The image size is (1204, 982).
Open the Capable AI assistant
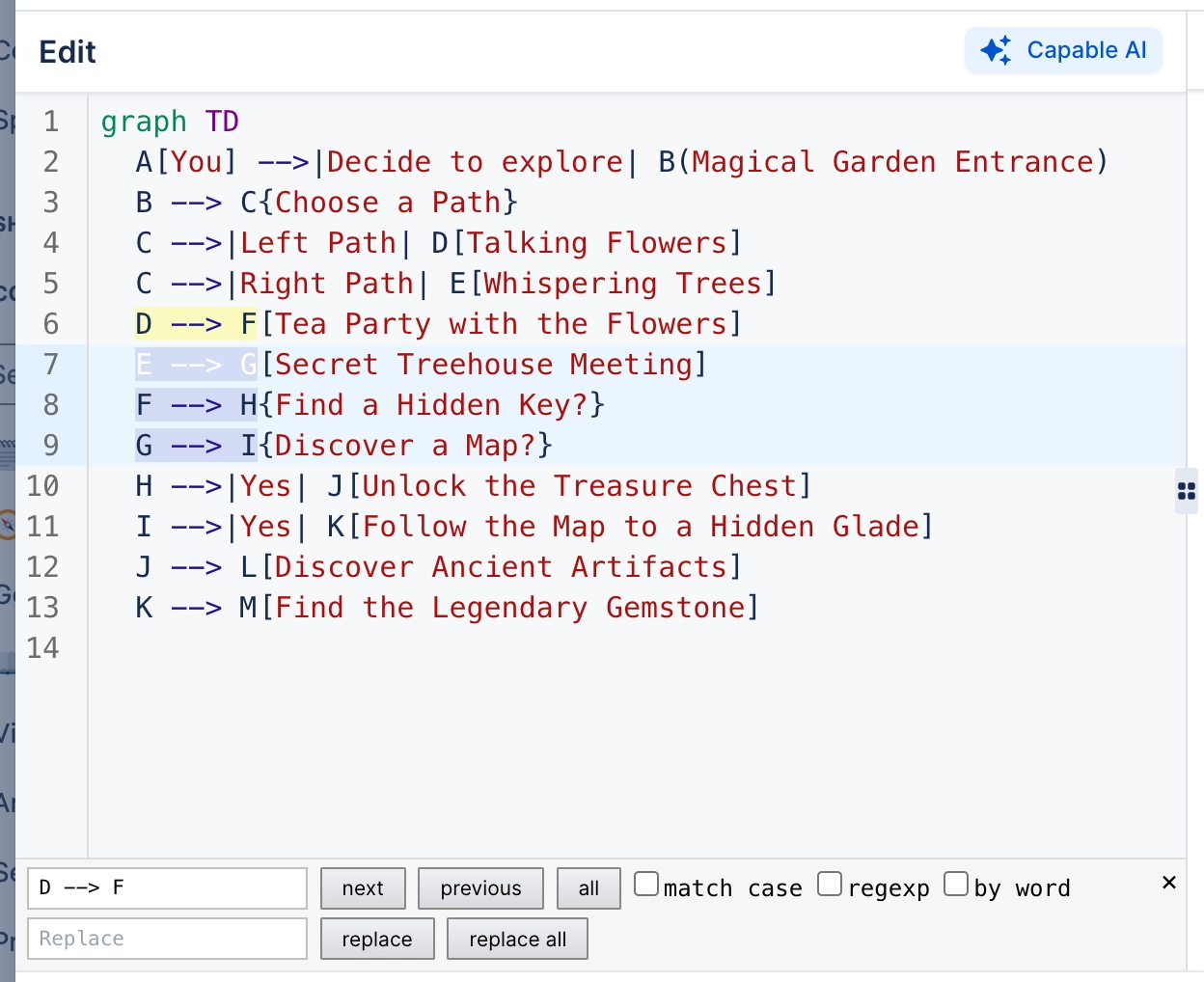pos(1063,50)
